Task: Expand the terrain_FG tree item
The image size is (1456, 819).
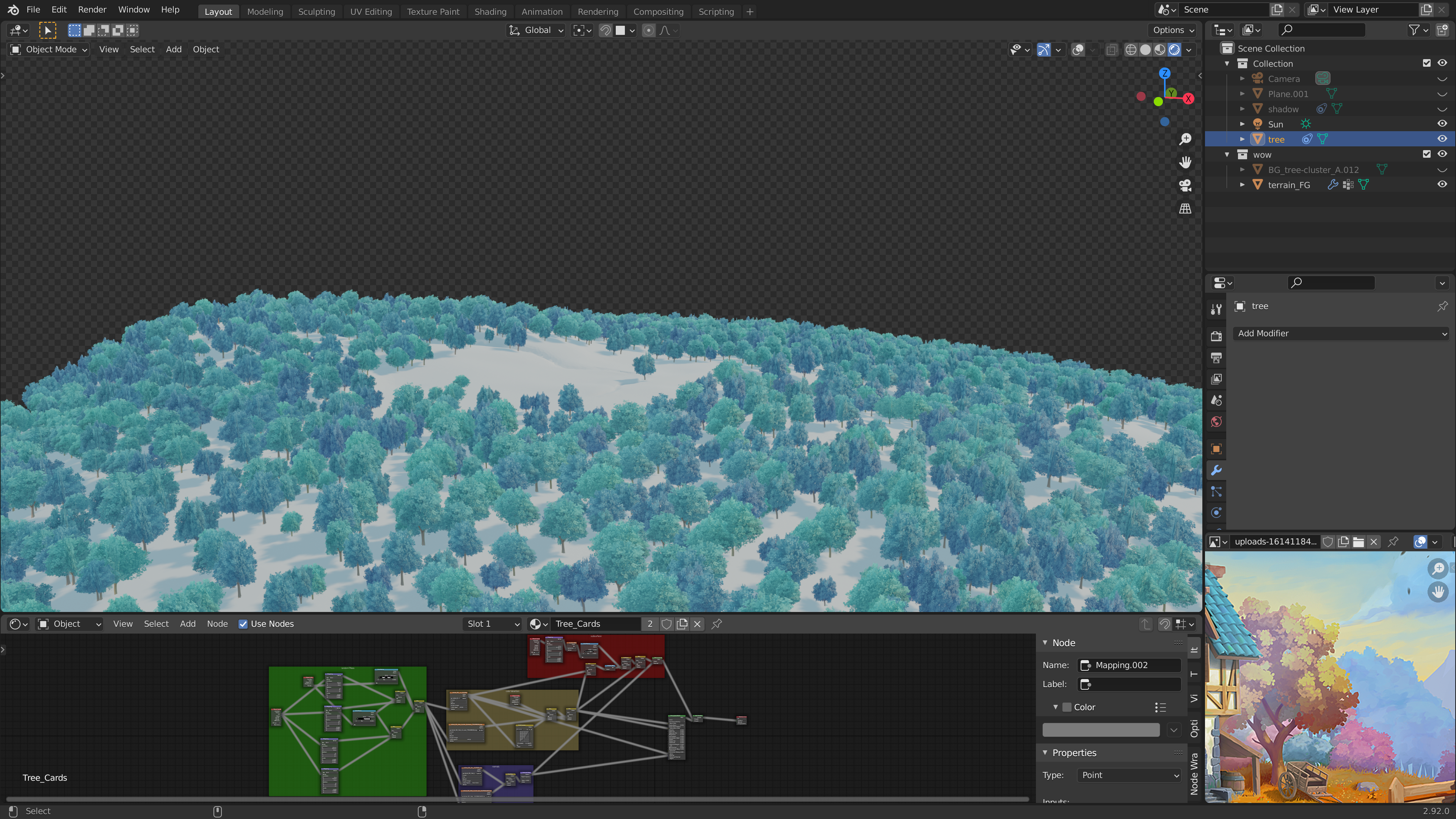Action: pos(1243,185)
